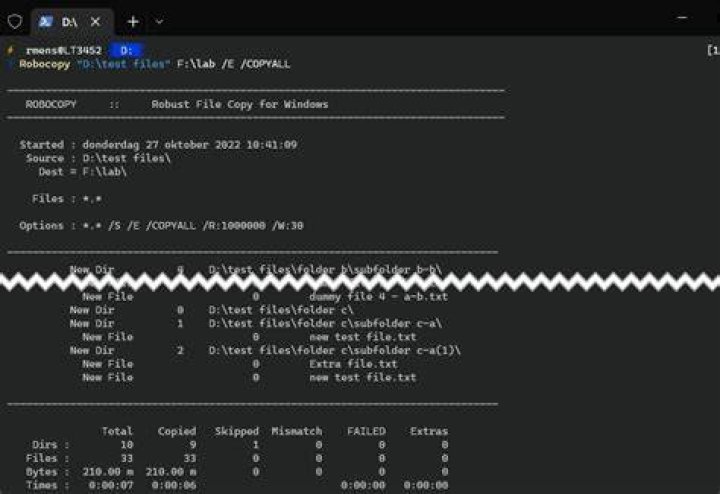
Task: Click the Copied column header
Action: (177, 431)
